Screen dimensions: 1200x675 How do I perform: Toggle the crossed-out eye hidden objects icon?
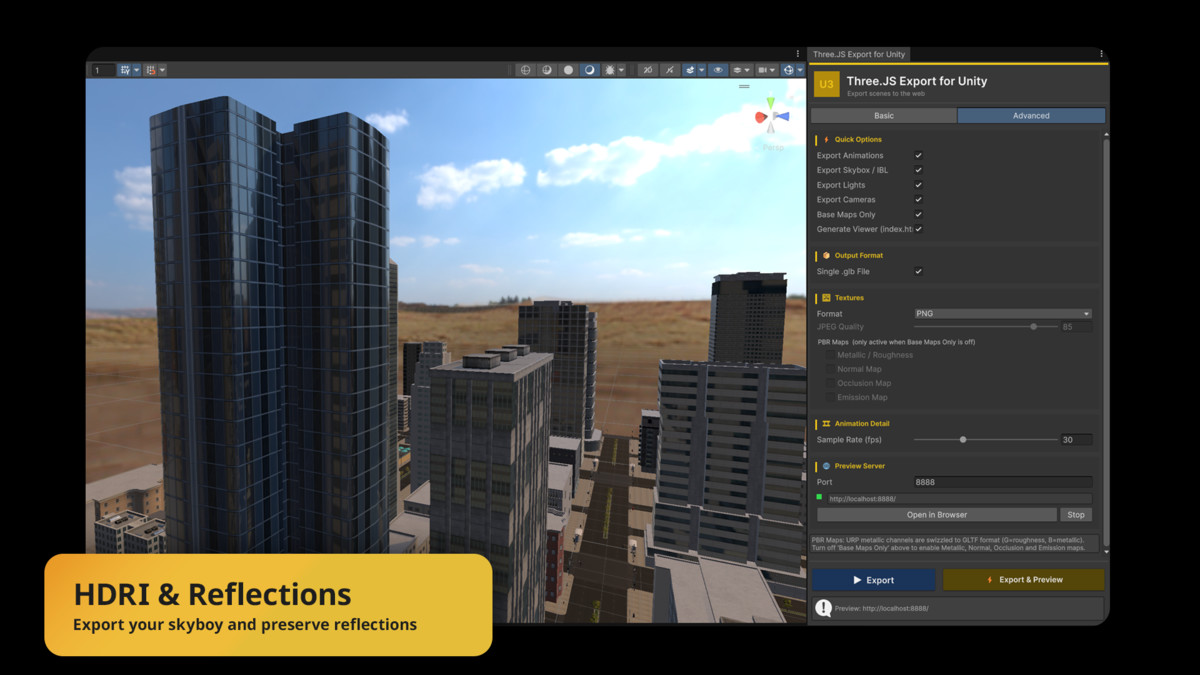tap(648, 70)
